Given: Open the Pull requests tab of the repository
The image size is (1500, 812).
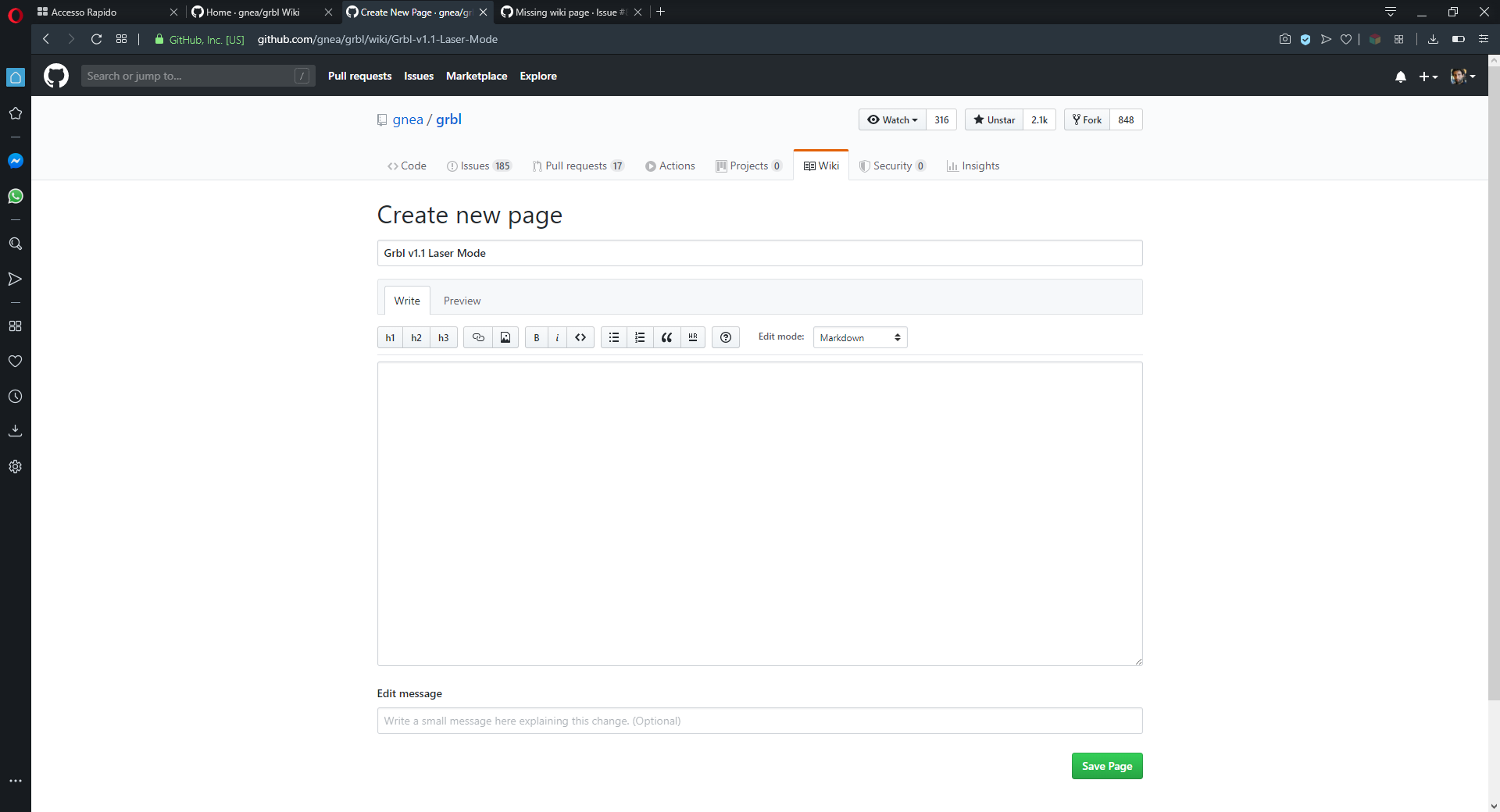Looking at the screenshot, I should coord(578,166).
